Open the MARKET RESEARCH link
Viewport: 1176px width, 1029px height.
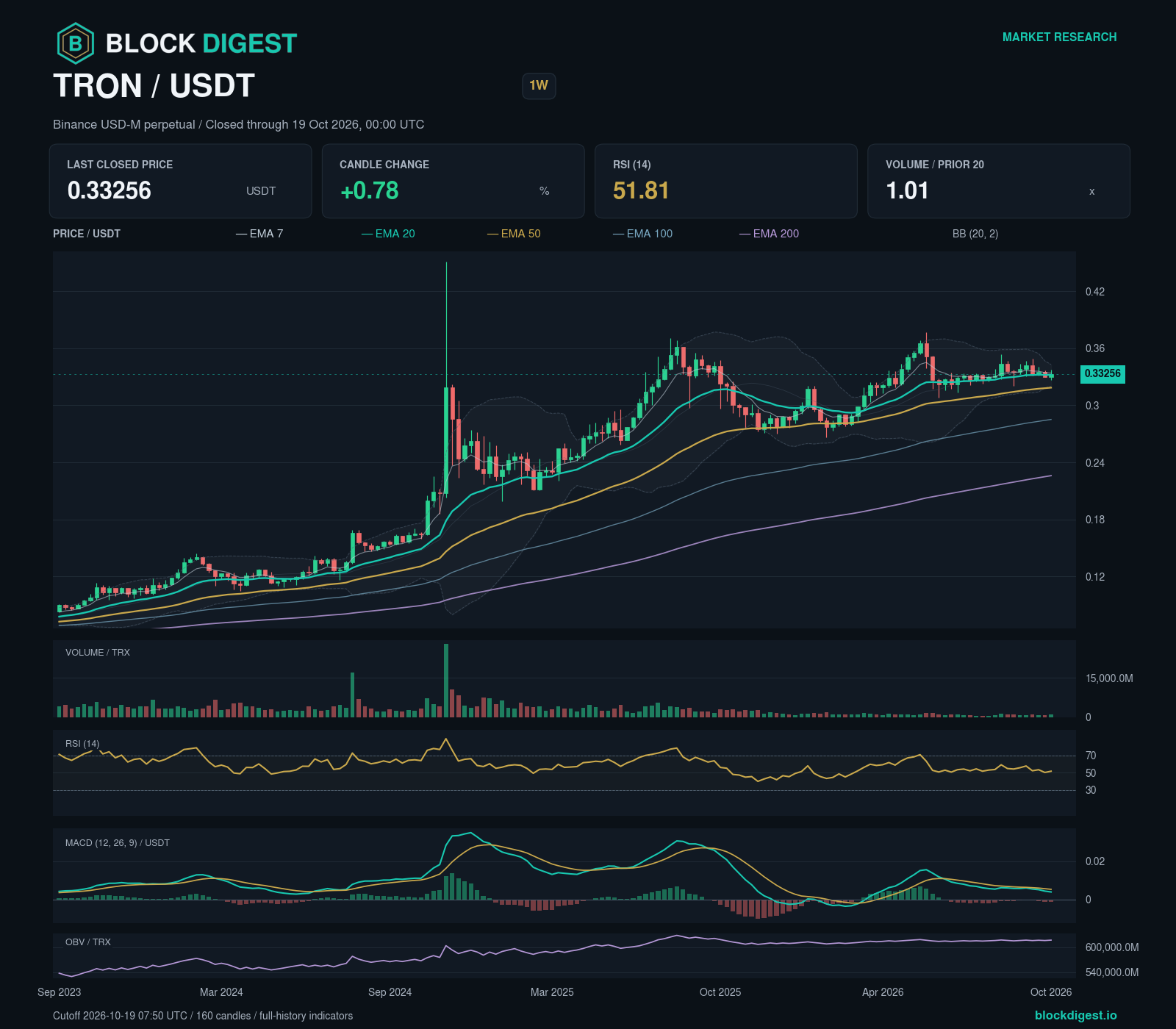point(1059,37)
